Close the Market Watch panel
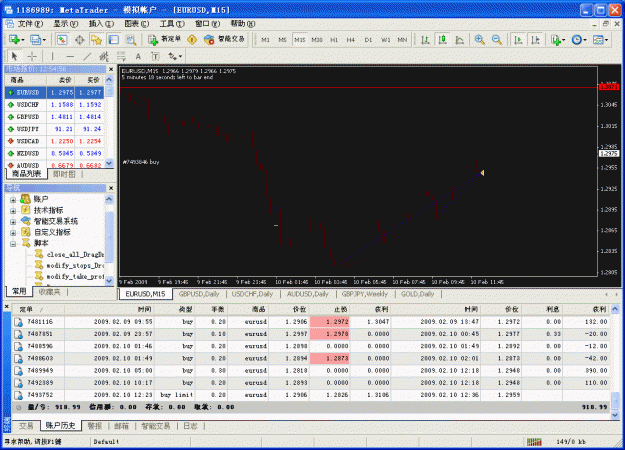 tap(111, 69)
